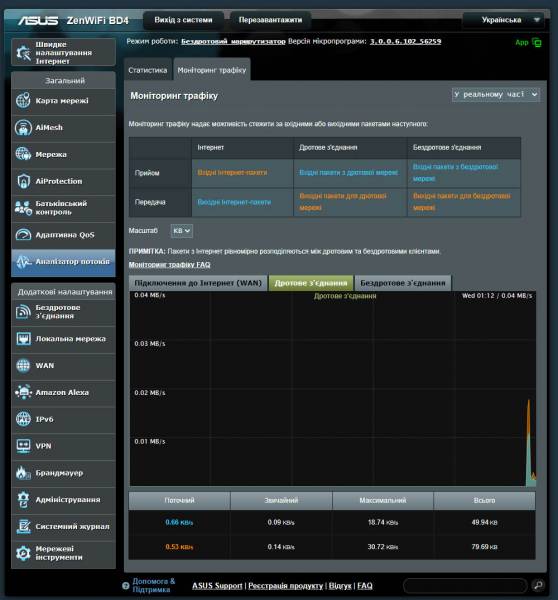Click the Всього column header
This screenshot has height=600, width=558.
point(485,501)
